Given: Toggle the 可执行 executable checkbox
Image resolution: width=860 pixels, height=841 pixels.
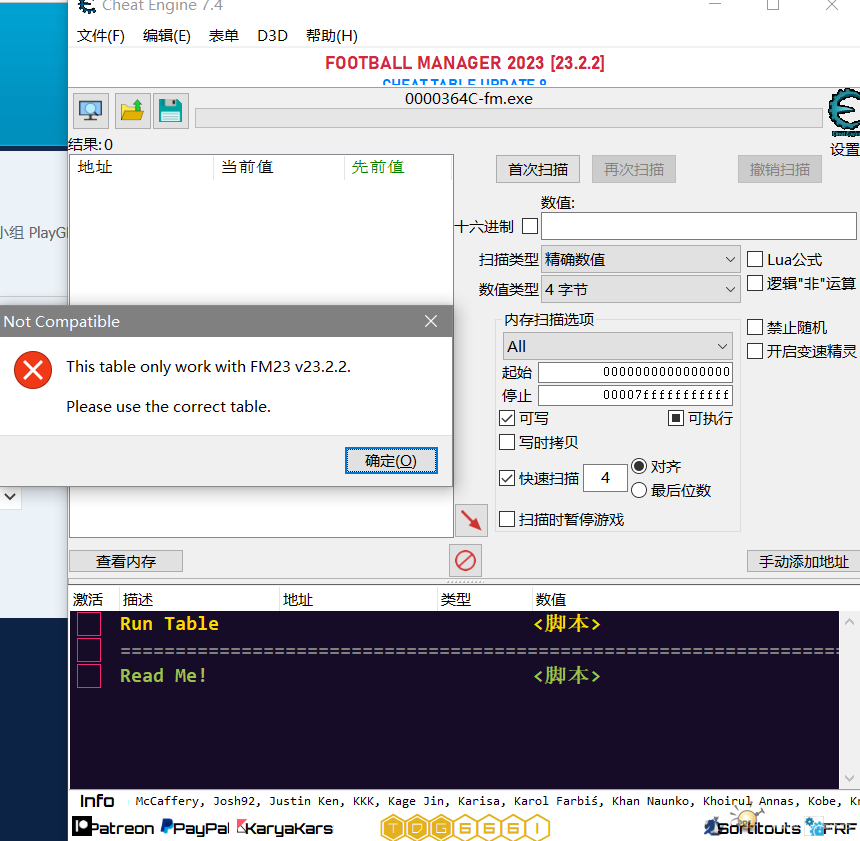Looking at the screenshot, I should (676, 418).
